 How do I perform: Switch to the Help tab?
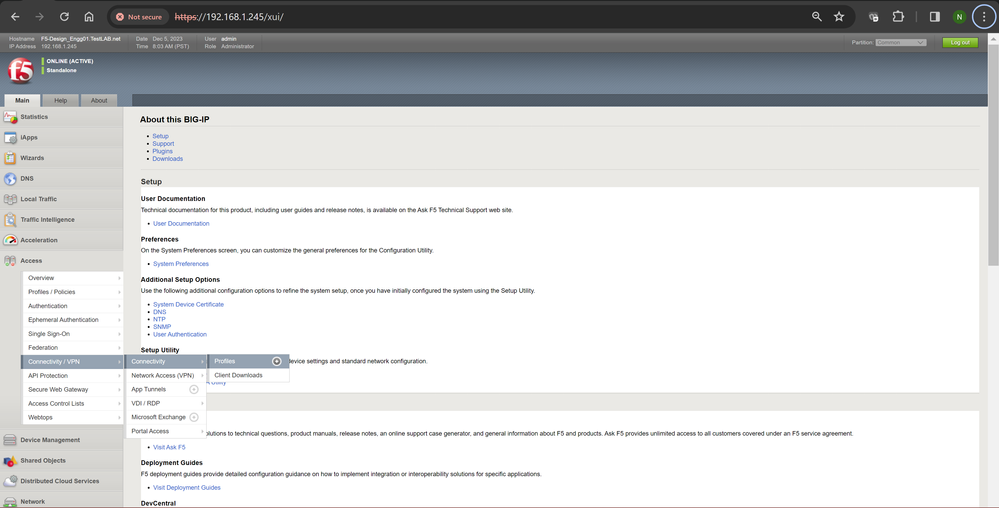[61, 100]
